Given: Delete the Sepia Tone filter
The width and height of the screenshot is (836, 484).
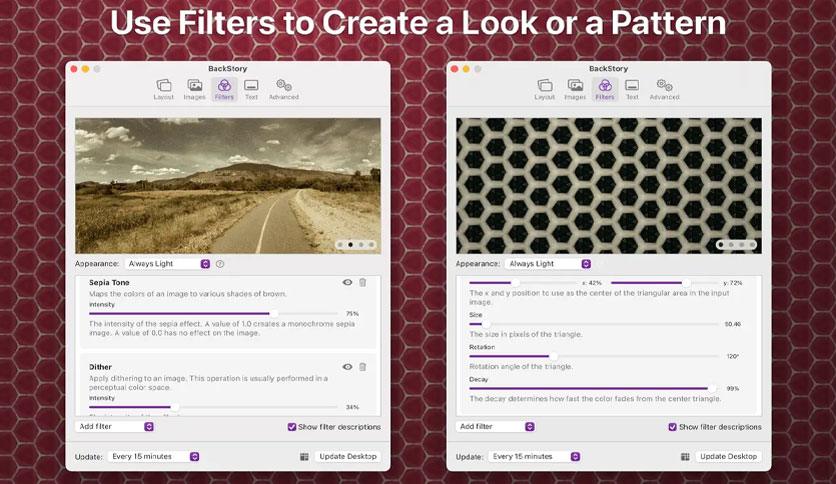Looking at the screenshot, I should point(363,283).
